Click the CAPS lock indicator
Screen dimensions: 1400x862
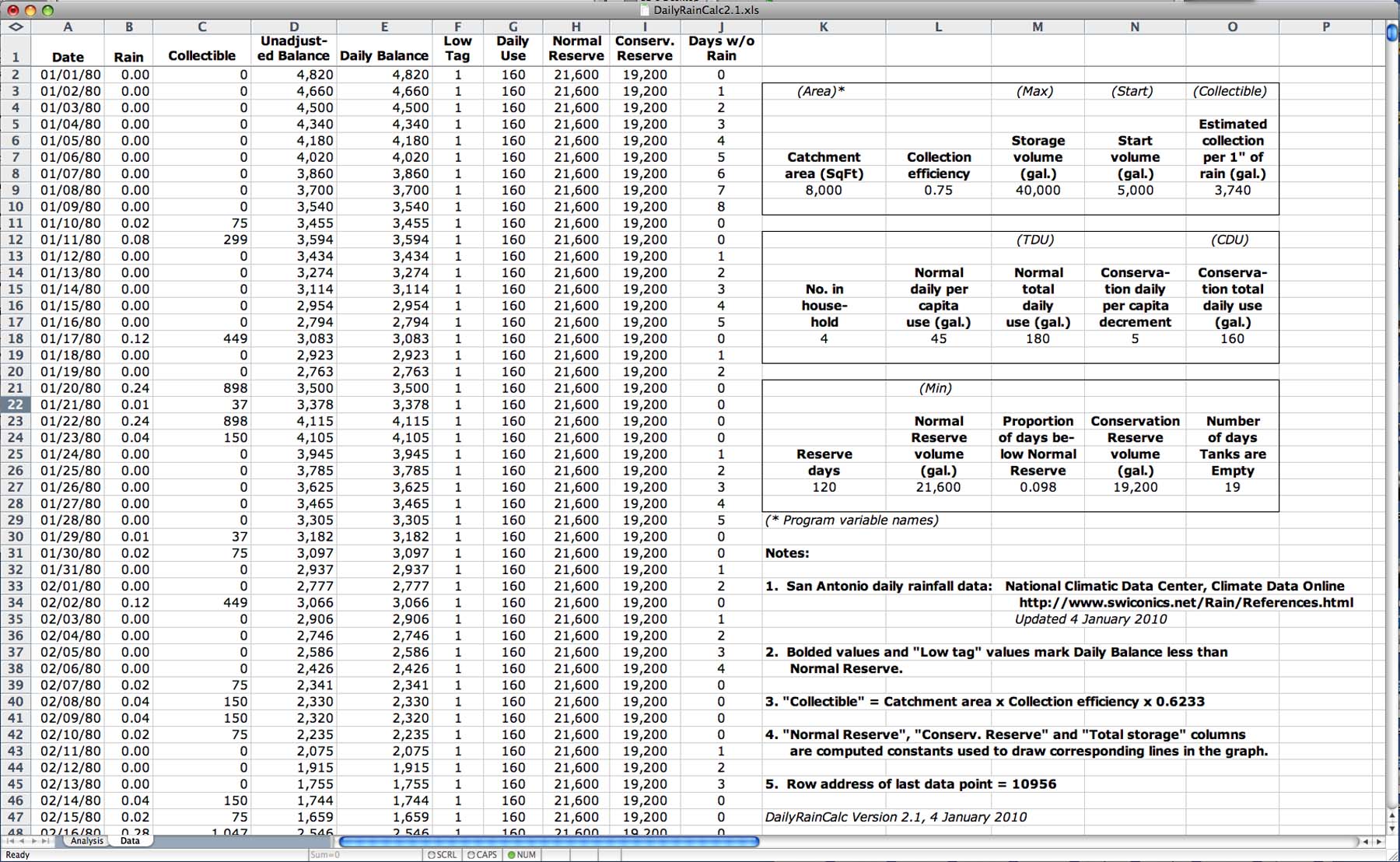[482, 854]
